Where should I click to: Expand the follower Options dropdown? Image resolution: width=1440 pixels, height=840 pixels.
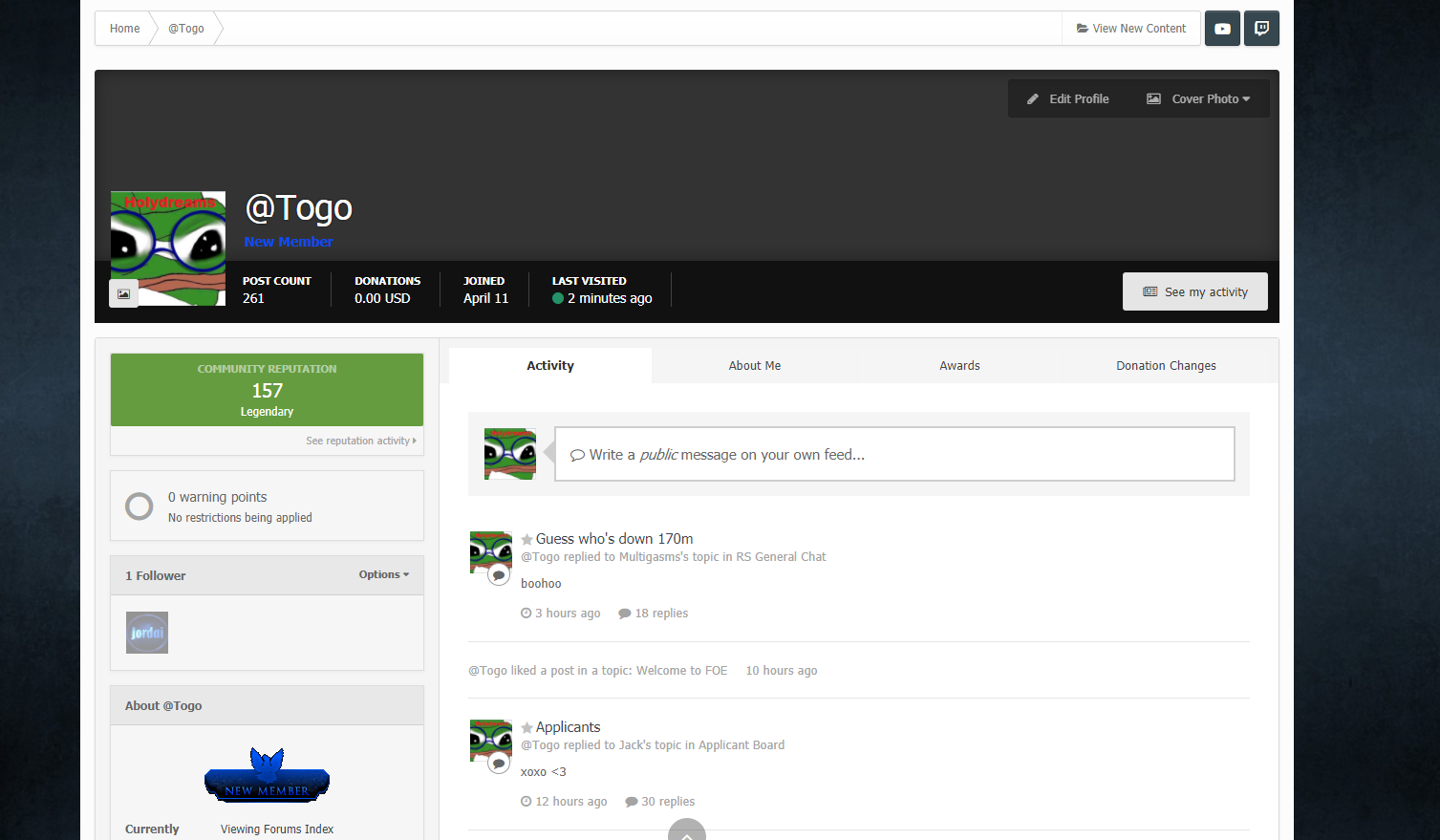coord(384,574)
